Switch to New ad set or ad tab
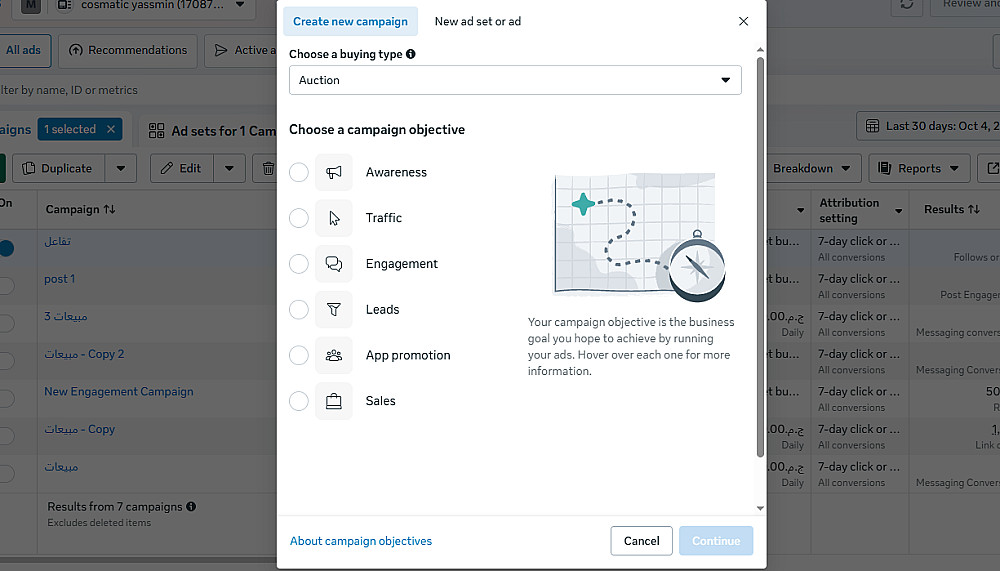Screen dimensions: 1000x571 pos(478,21)
